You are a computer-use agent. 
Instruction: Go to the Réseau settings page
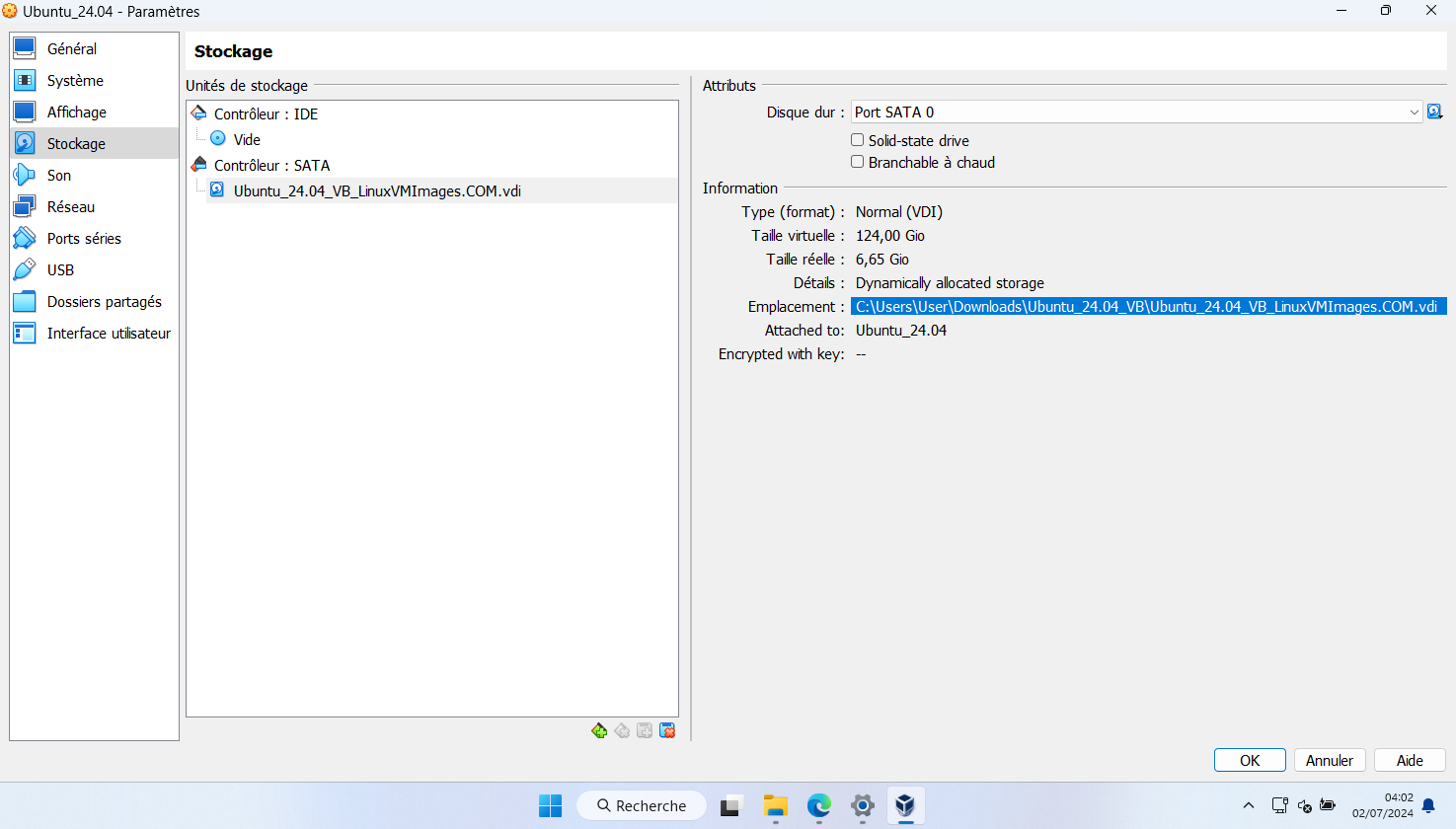point(94,206)
